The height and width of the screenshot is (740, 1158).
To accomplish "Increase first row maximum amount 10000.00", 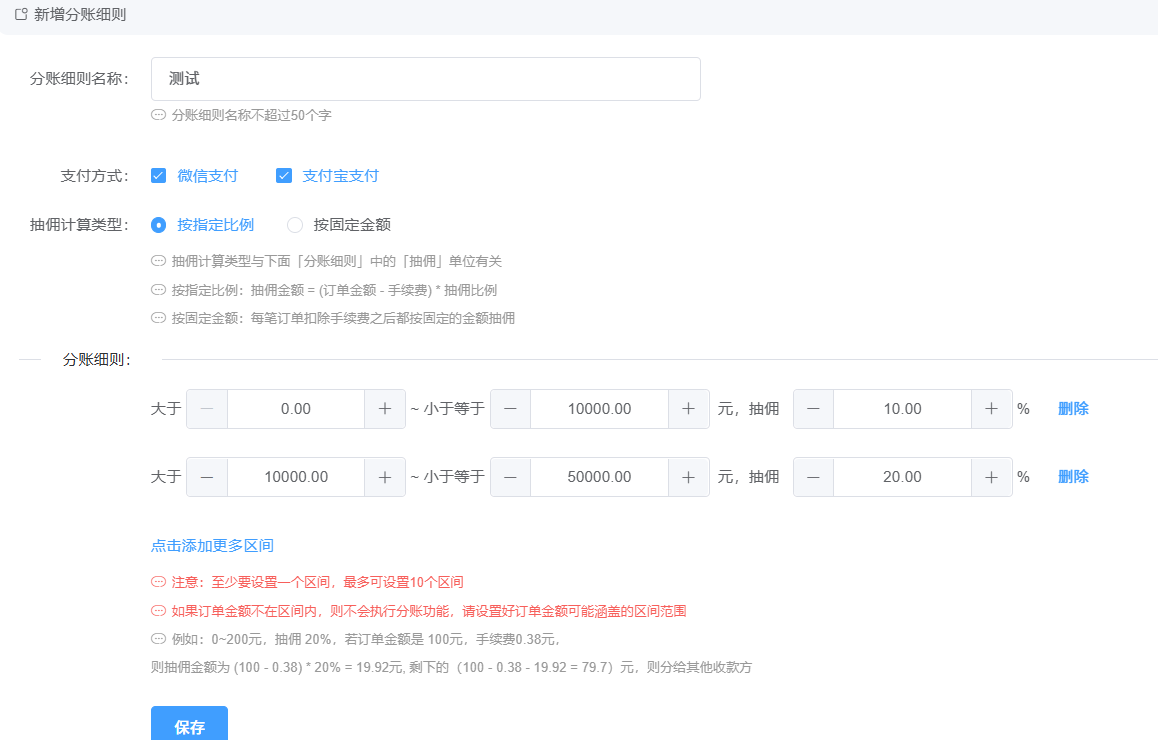I will point(688,409).
